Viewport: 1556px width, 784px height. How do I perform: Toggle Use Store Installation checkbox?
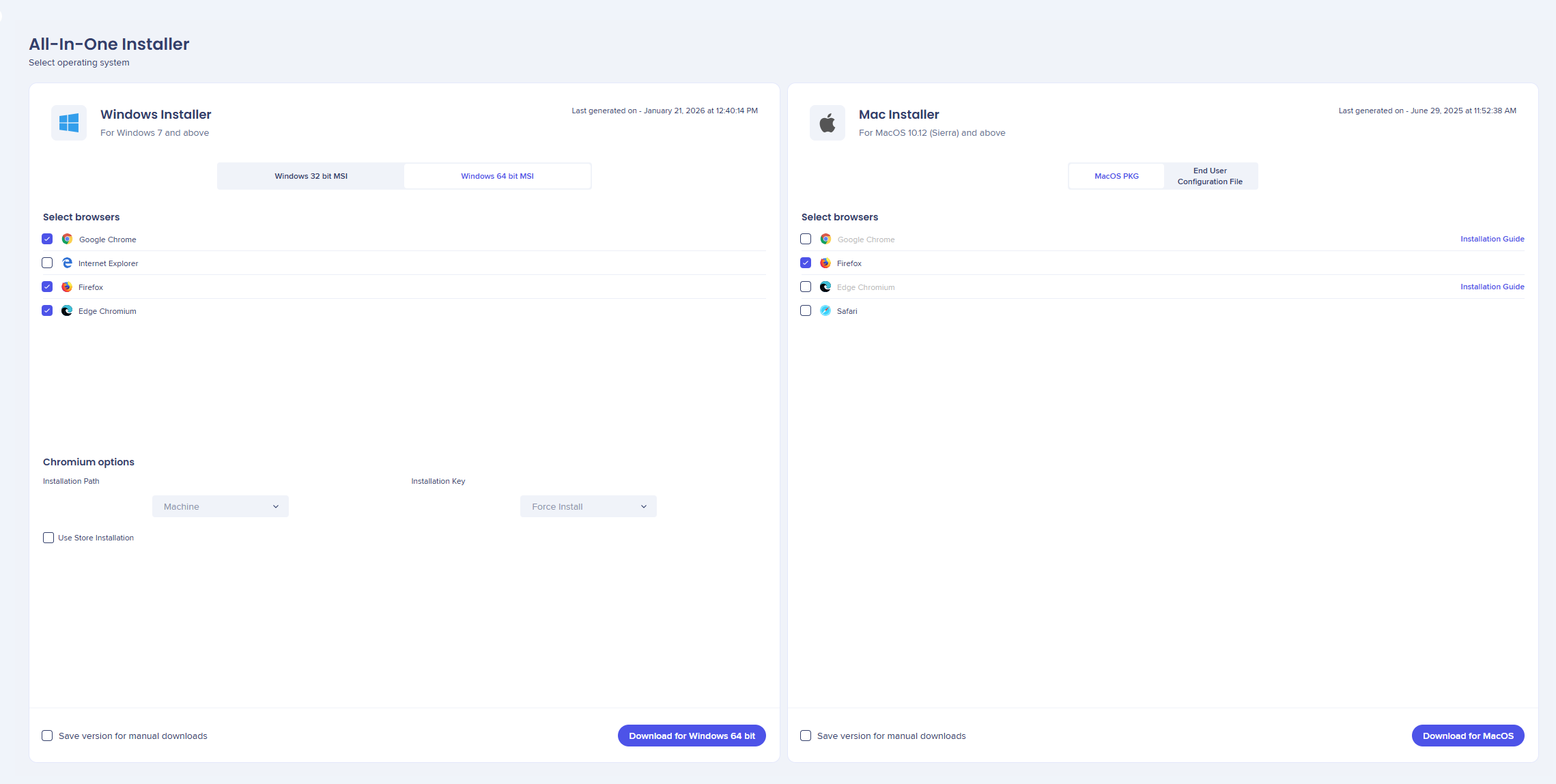pos(48,538)
